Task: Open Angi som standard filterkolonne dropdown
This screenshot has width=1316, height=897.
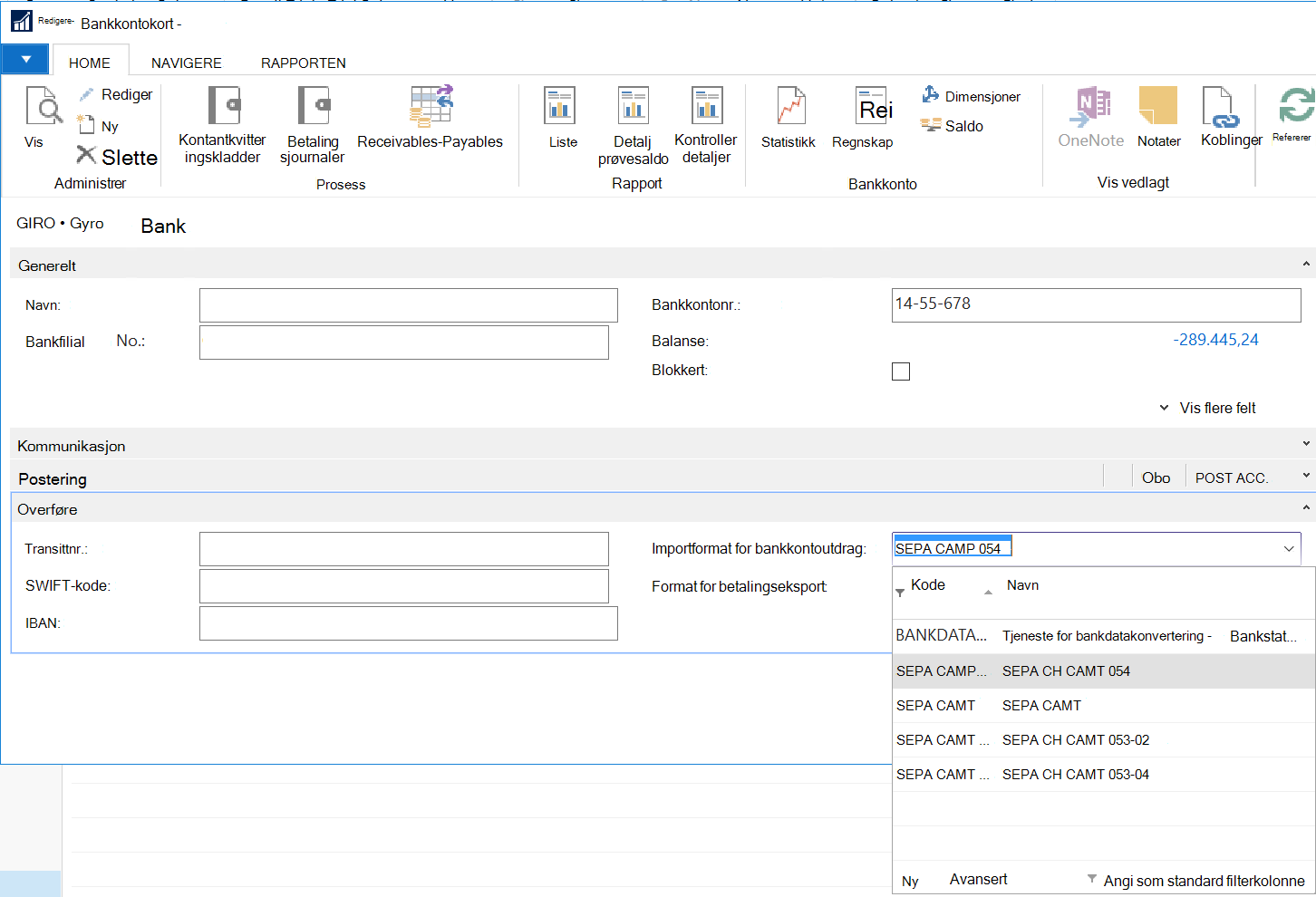Action: (x=1195, y=881)
